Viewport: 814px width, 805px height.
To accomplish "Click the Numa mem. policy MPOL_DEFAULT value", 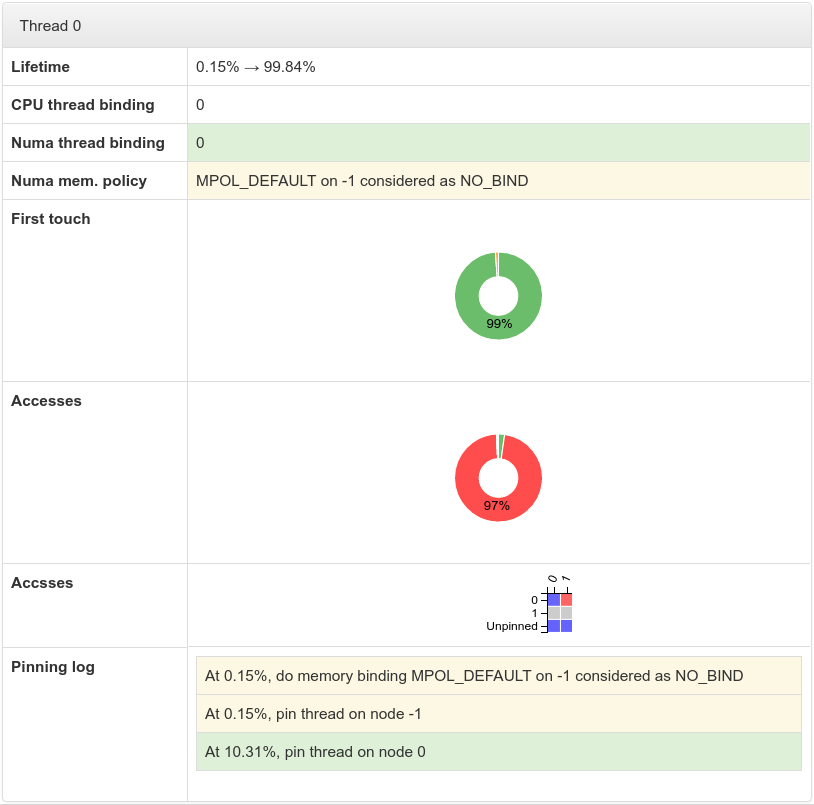I will (x=362, y=181).
